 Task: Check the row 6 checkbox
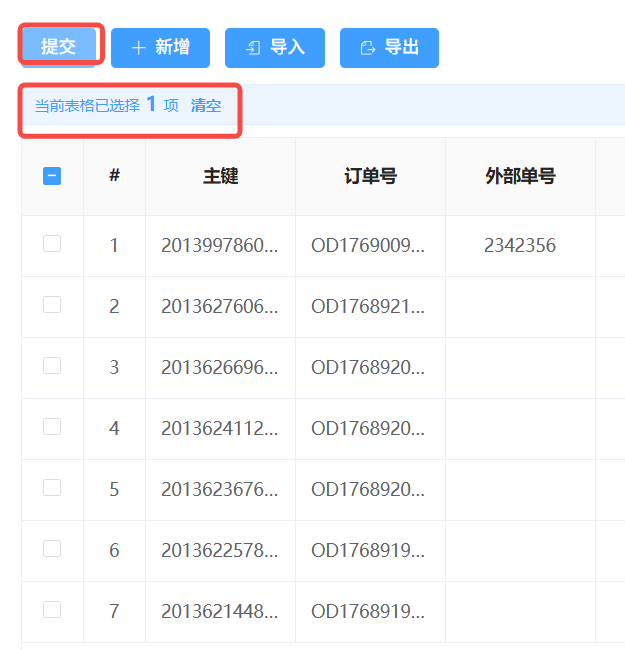pyautogui.click(x=52, y=549)
